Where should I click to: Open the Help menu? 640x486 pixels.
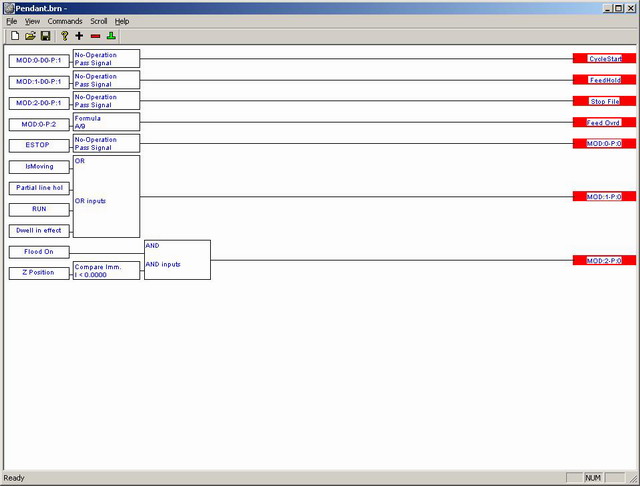[122, 21]
